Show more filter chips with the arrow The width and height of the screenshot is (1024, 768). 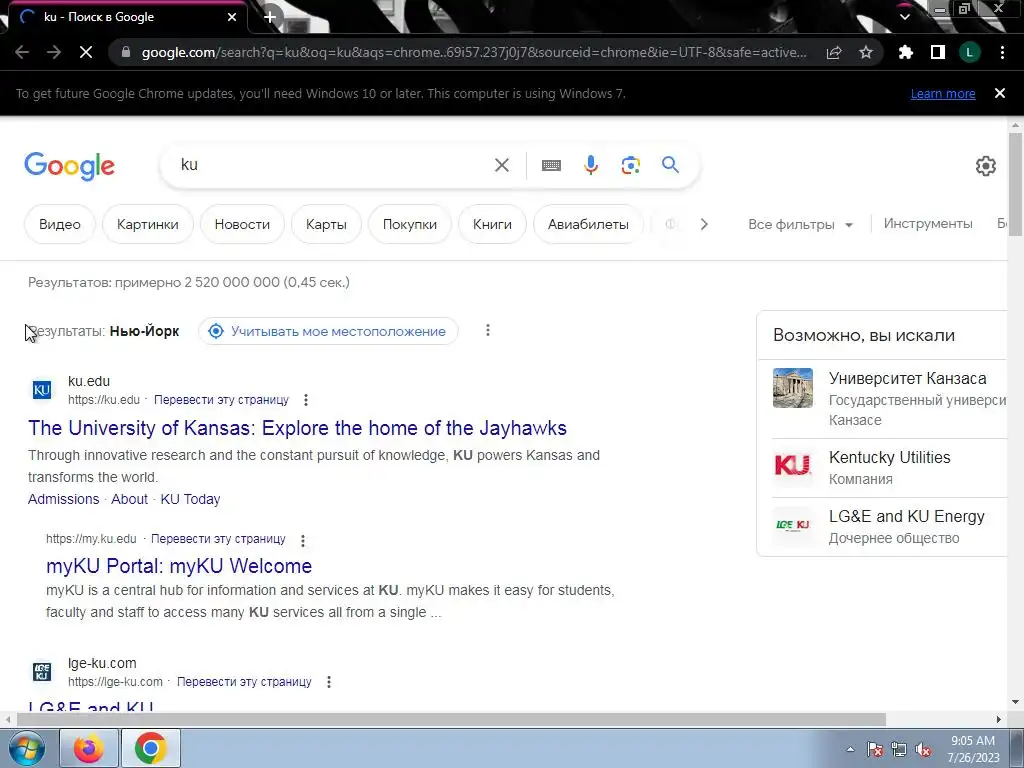coord(703,224)
